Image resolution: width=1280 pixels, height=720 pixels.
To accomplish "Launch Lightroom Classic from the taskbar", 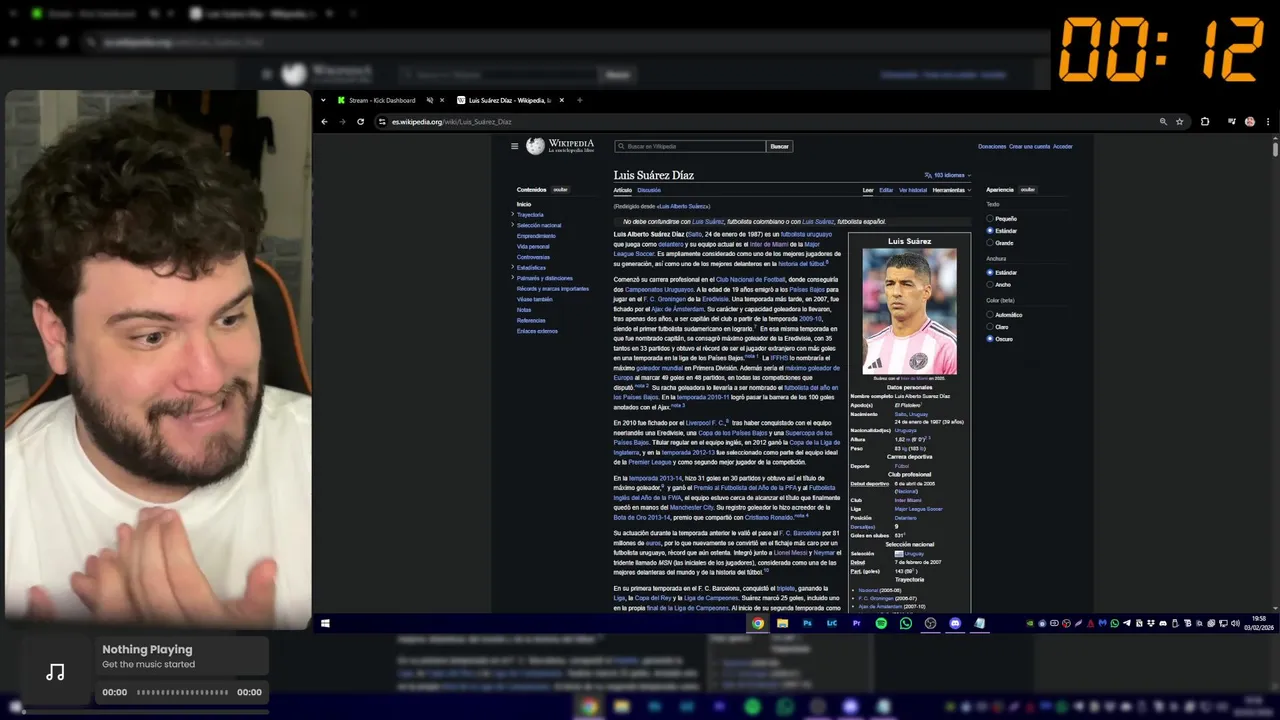I will pos(832,623).
